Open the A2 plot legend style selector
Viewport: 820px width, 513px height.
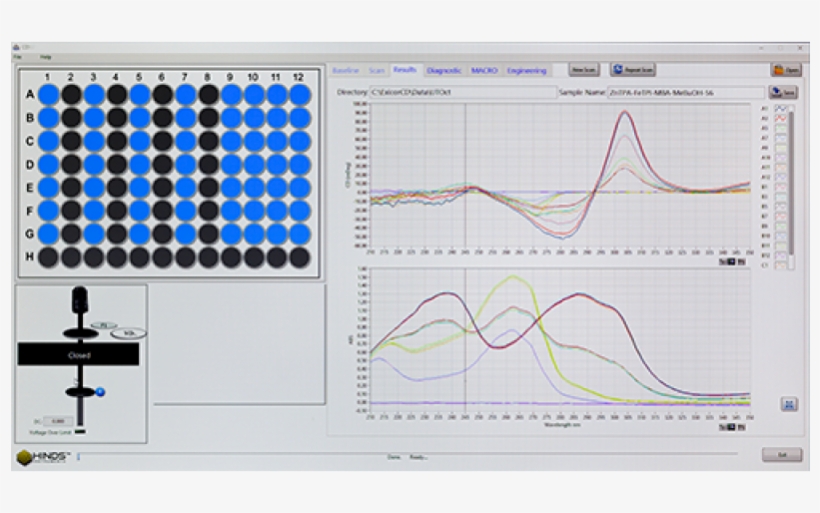pyautogui.click(x=780, y=119)
